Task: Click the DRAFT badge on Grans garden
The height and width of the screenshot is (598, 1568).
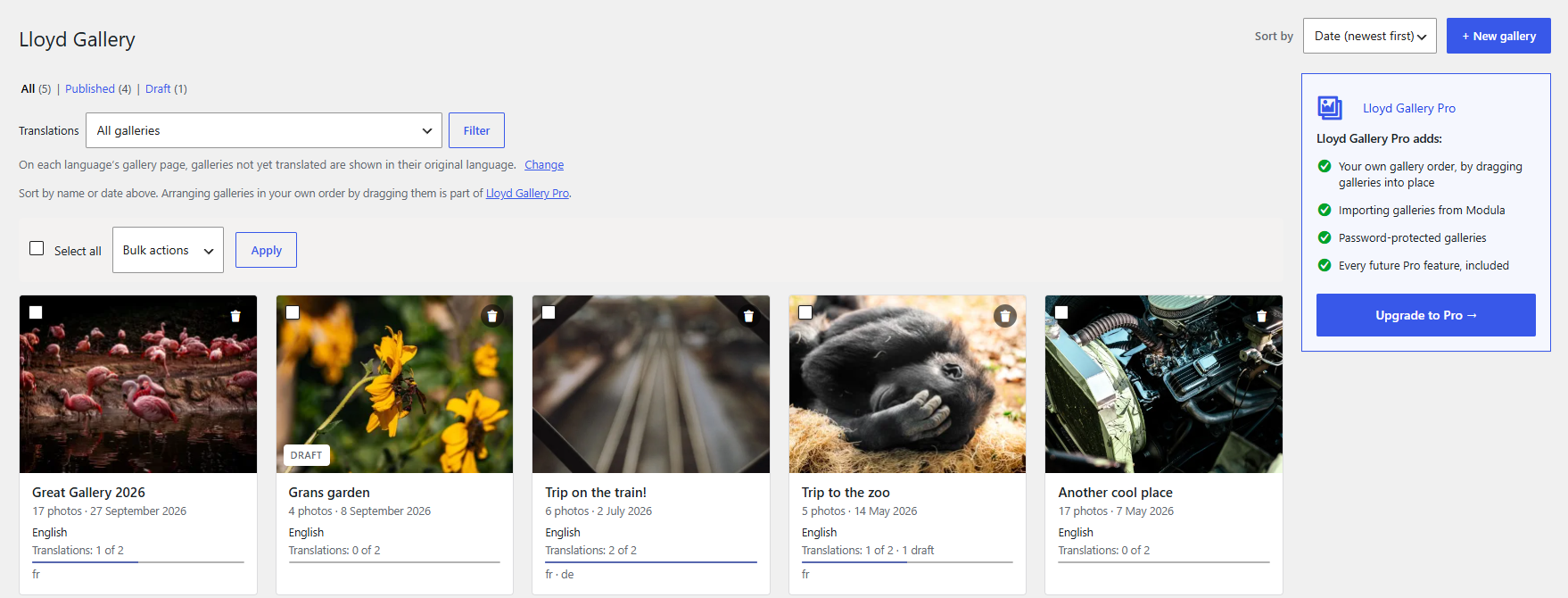Action: coord(307,455)
